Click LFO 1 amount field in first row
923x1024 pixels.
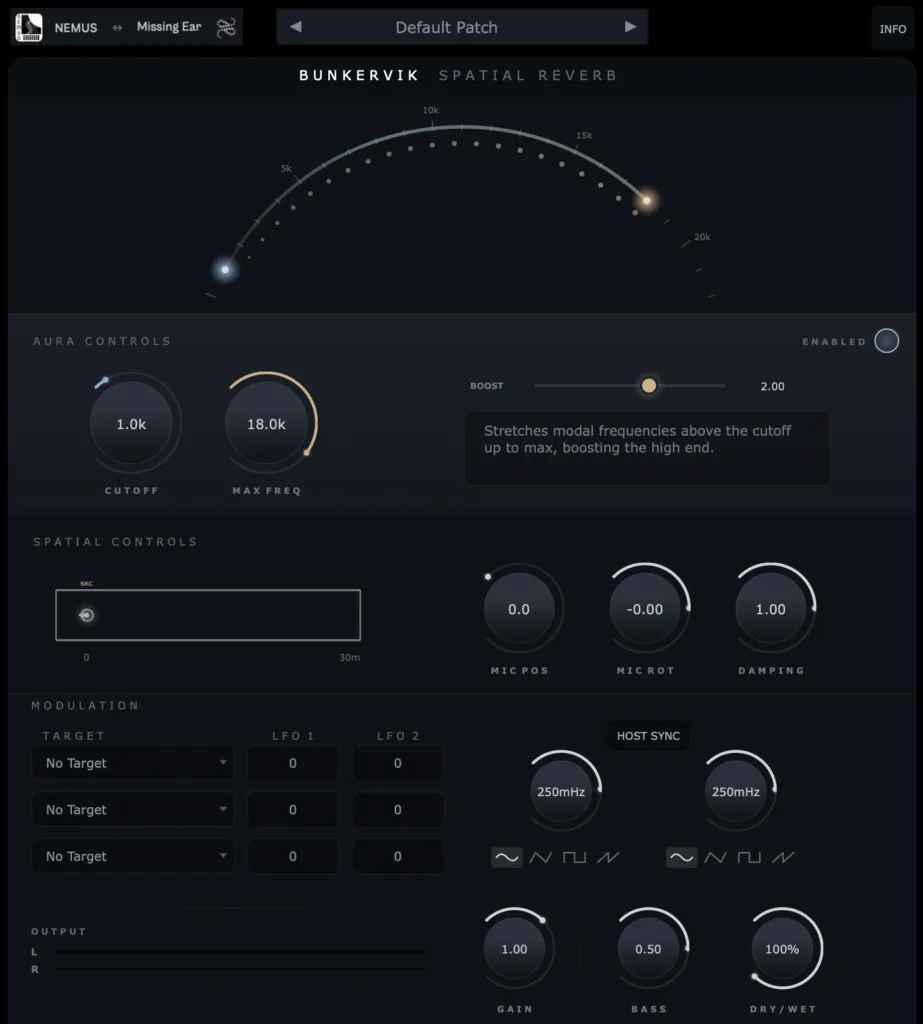coord(293,763)
